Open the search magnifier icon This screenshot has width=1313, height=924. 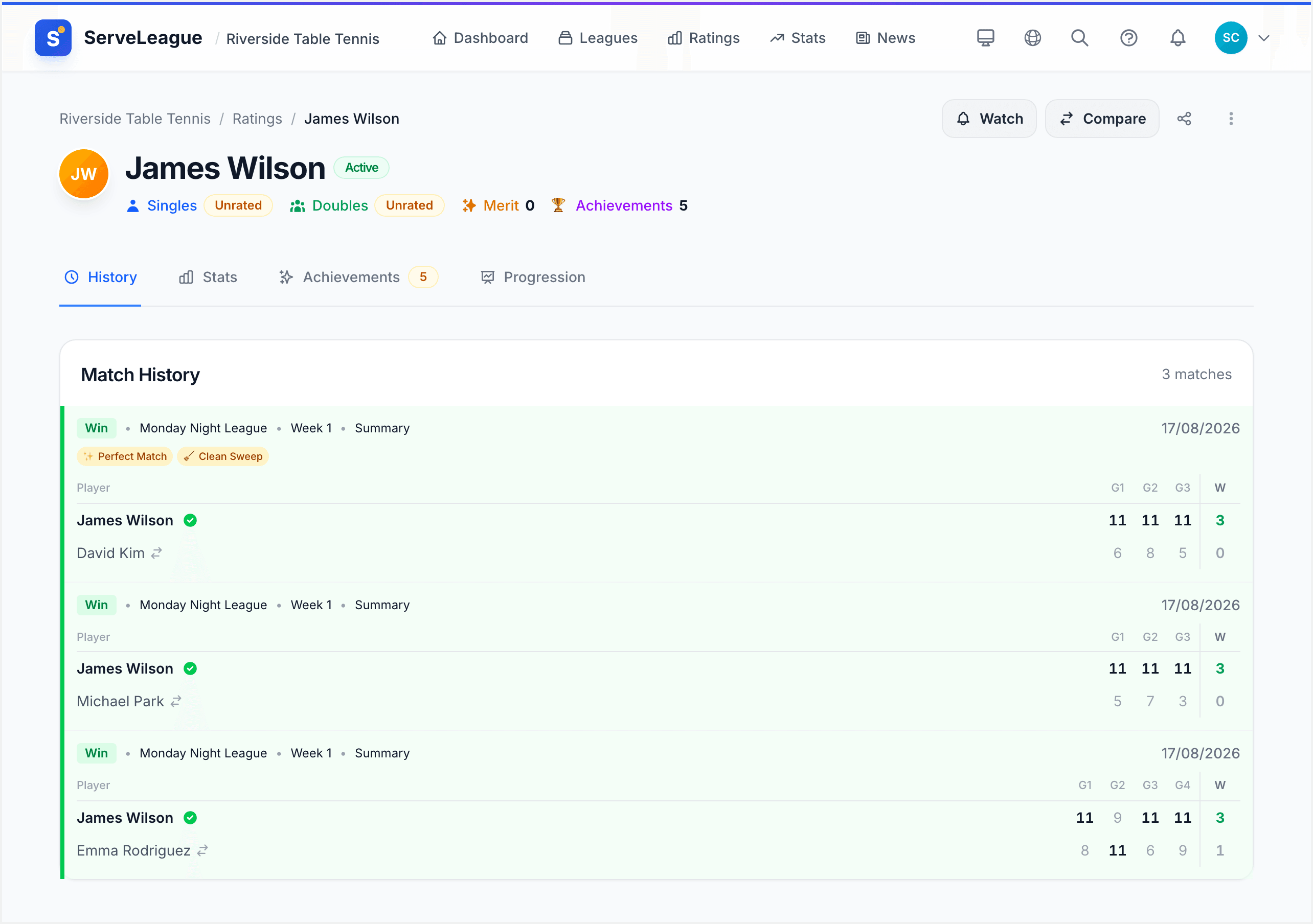(x=1080, y=38)
